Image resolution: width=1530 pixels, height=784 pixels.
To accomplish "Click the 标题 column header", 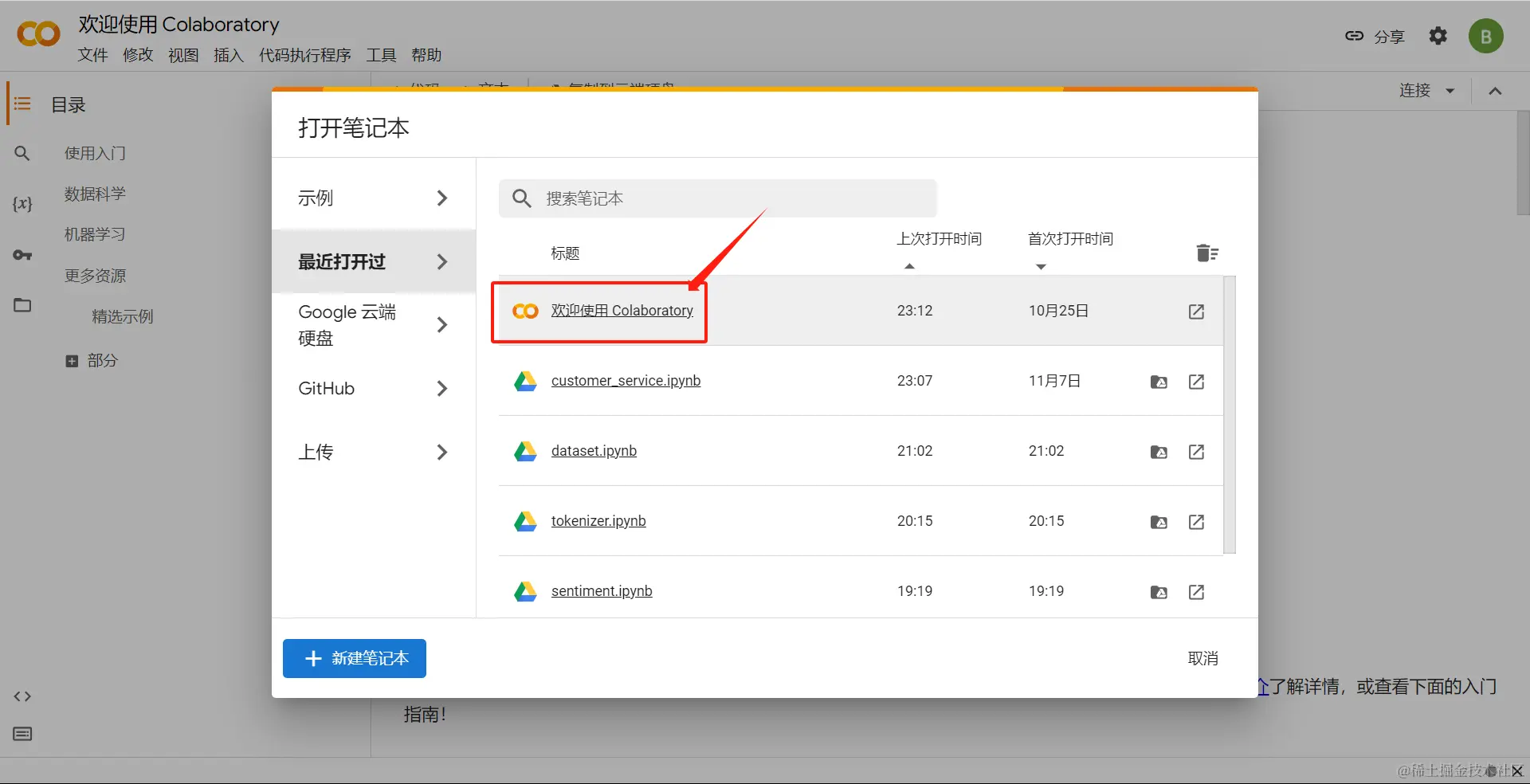I will point(565,253).
